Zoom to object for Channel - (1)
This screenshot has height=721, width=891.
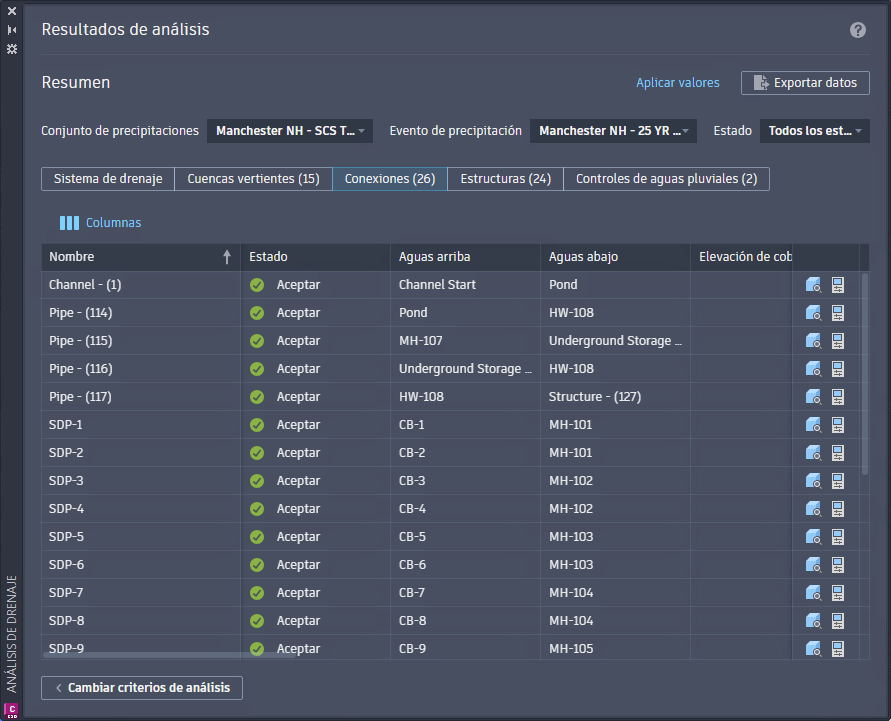tap(813, 285)
